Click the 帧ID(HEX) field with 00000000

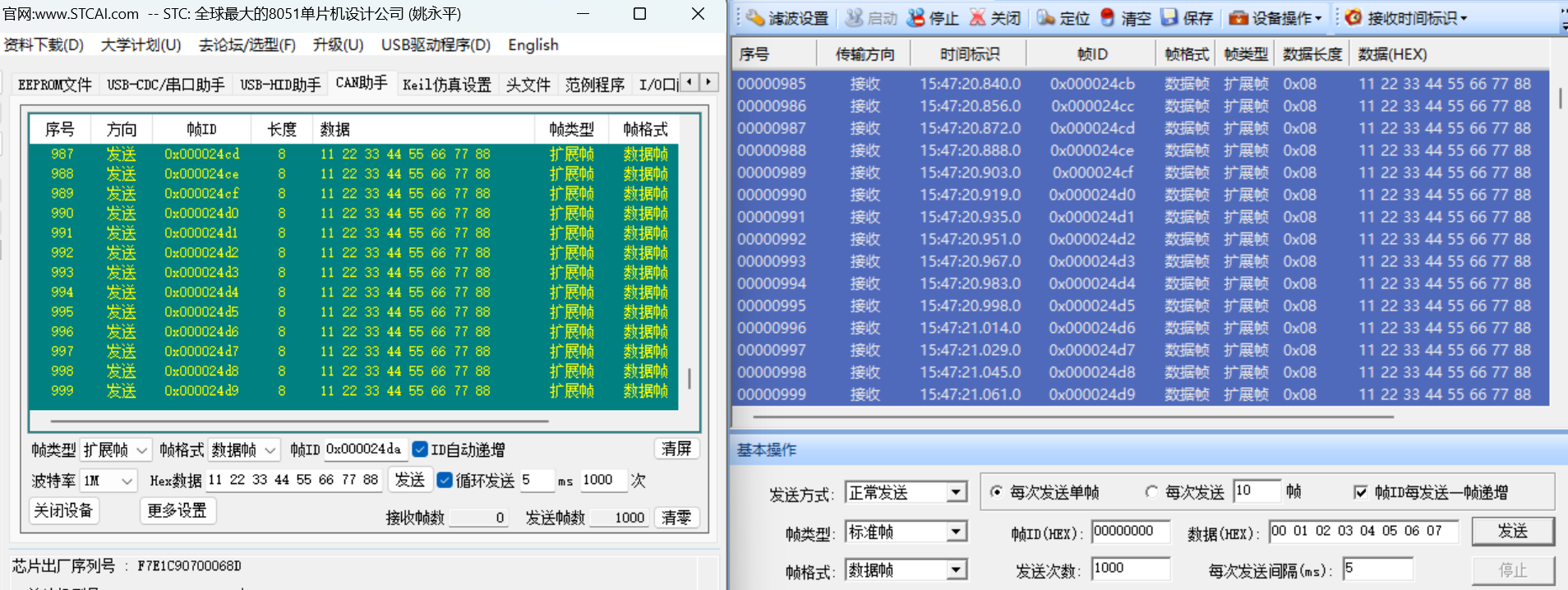[1131, 532]
